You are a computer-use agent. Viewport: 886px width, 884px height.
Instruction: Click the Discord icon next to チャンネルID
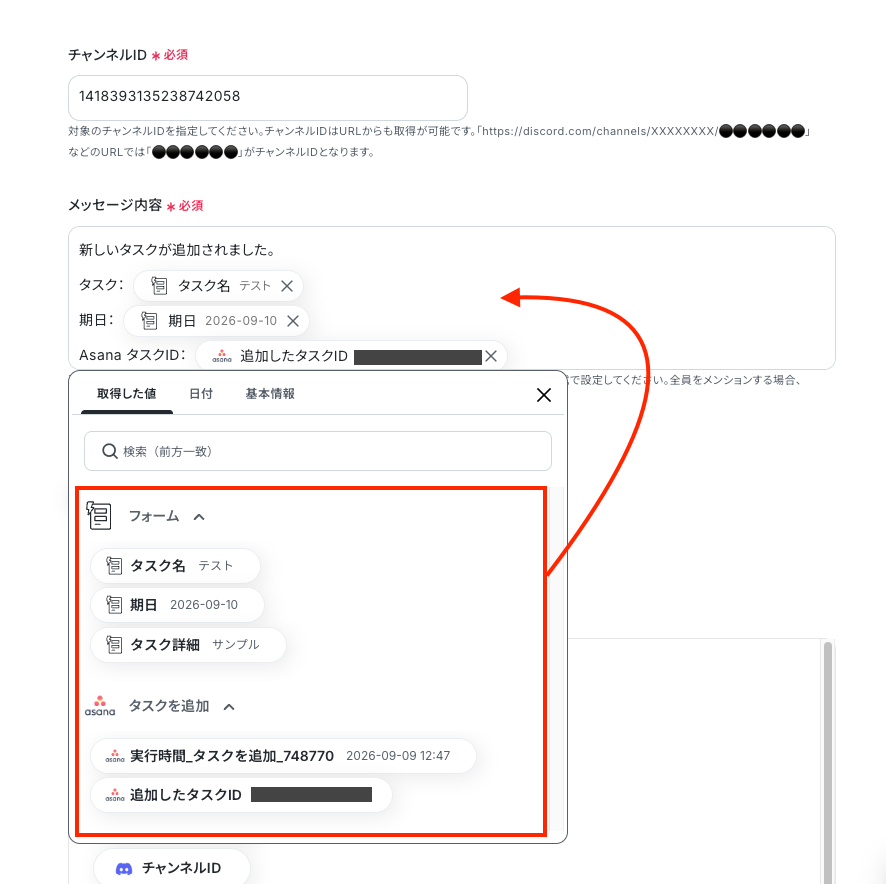pos(124,868)
